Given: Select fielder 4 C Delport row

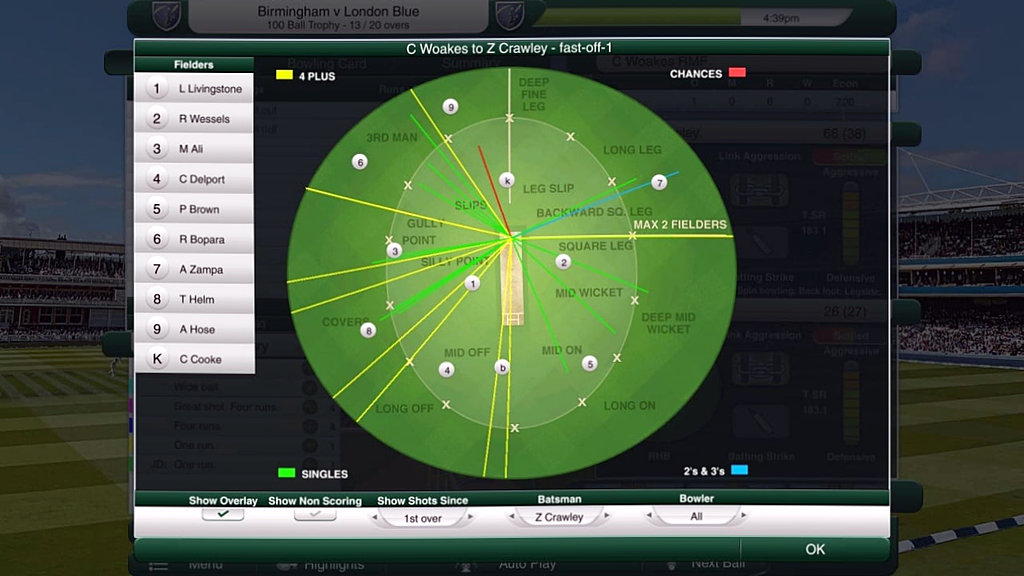Looking at the screenshot, I should [194, 178].
